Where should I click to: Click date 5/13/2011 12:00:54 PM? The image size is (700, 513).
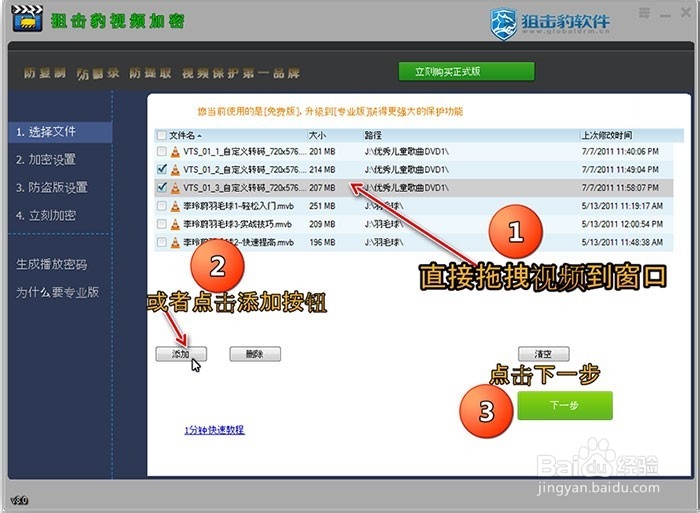pos(622,224)
